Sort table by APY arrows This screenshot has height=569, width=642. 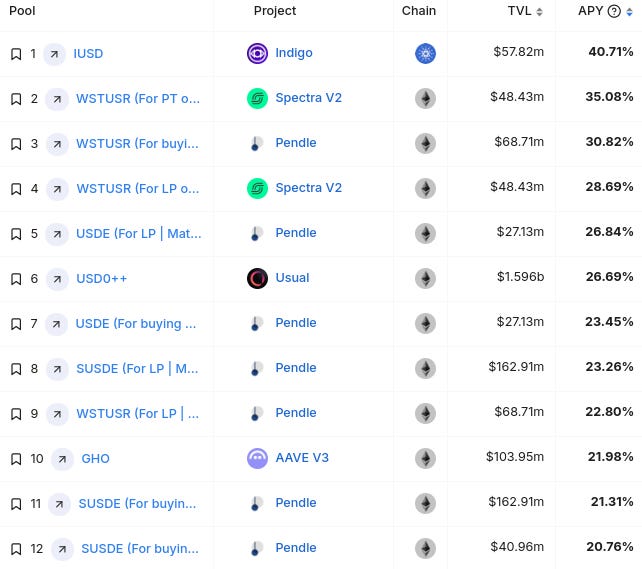[630, 12]
